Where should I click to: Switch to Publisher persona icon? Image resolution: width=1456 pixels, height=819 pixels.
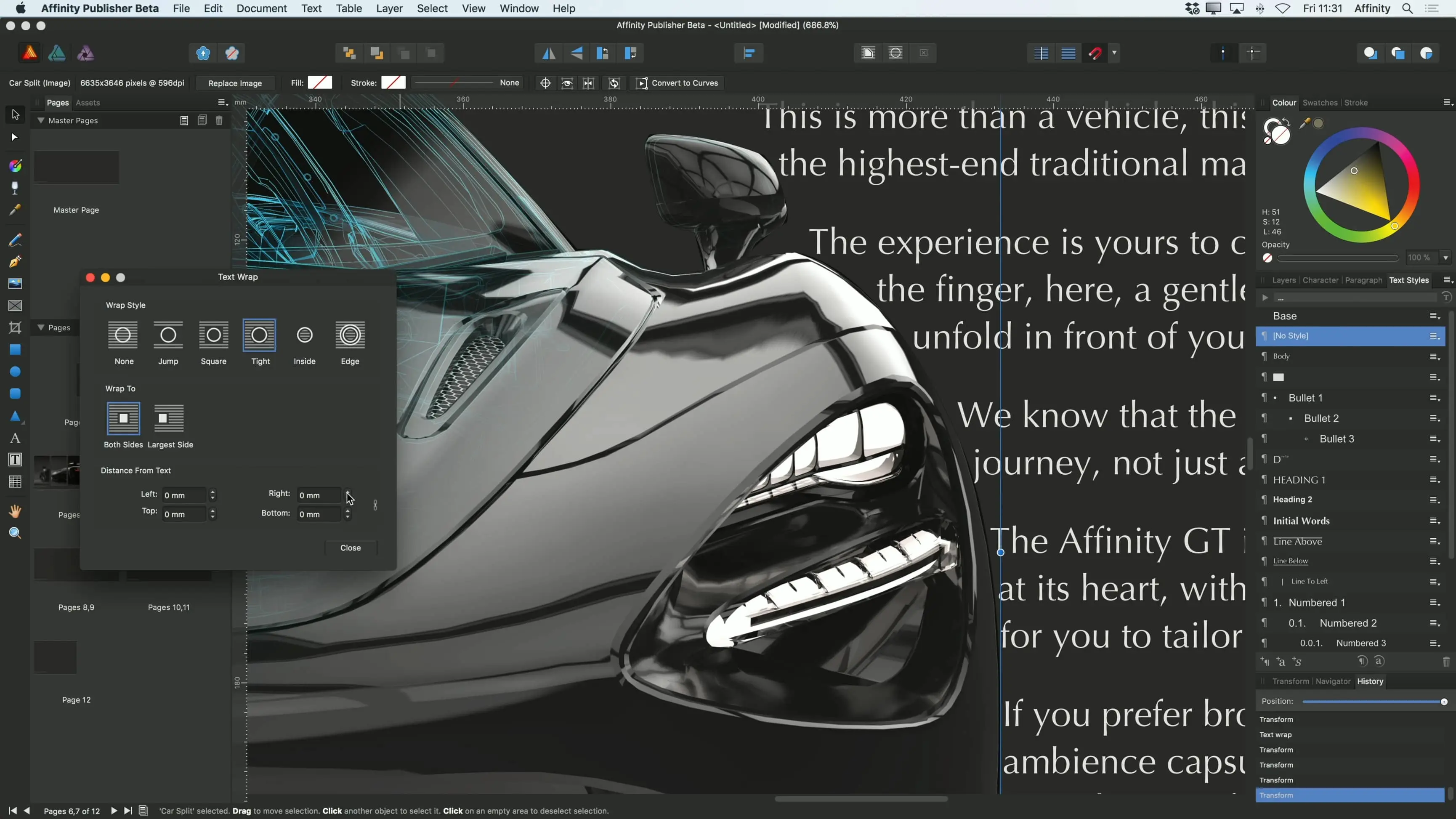[29, 53]
